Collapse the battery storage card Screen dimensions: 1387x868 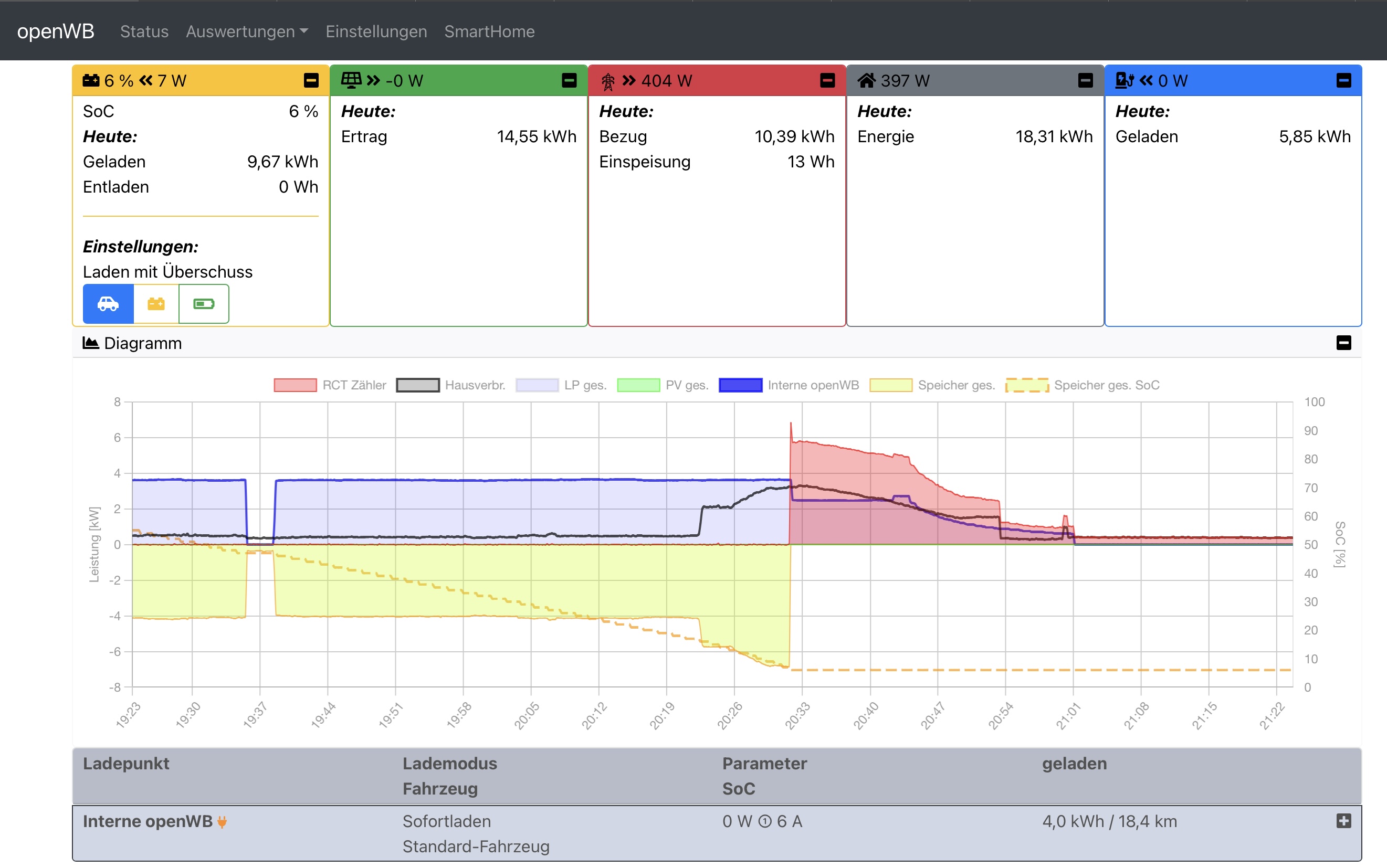(311, 80)
